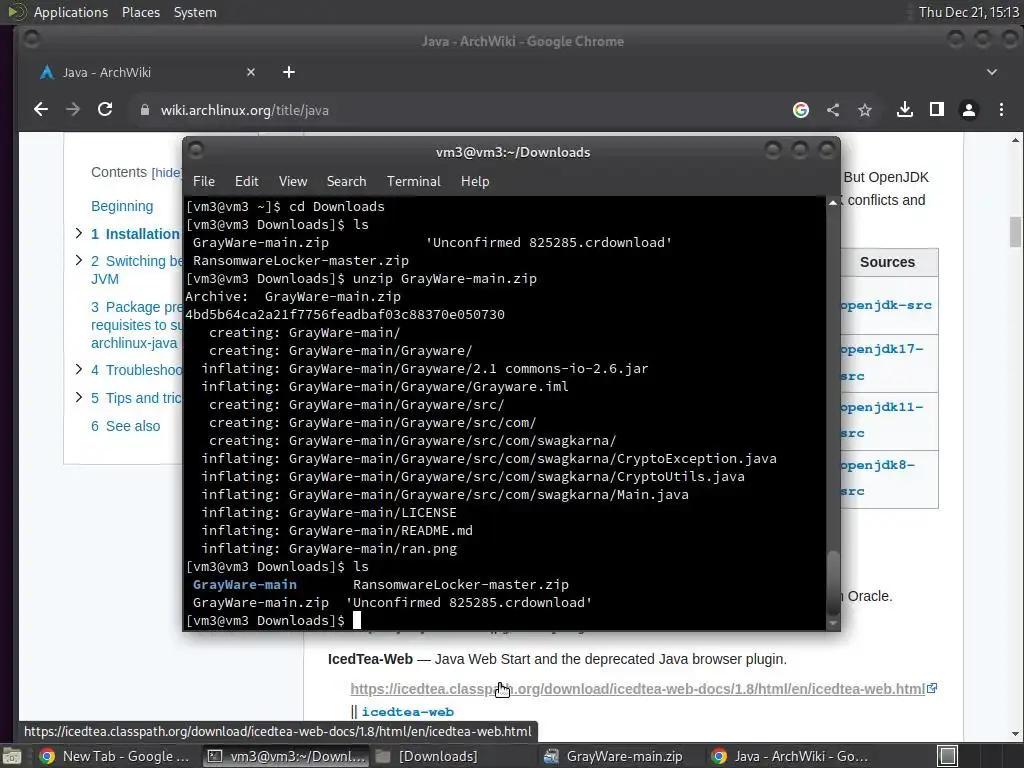Open the tab search dropdown arrow

991,72
